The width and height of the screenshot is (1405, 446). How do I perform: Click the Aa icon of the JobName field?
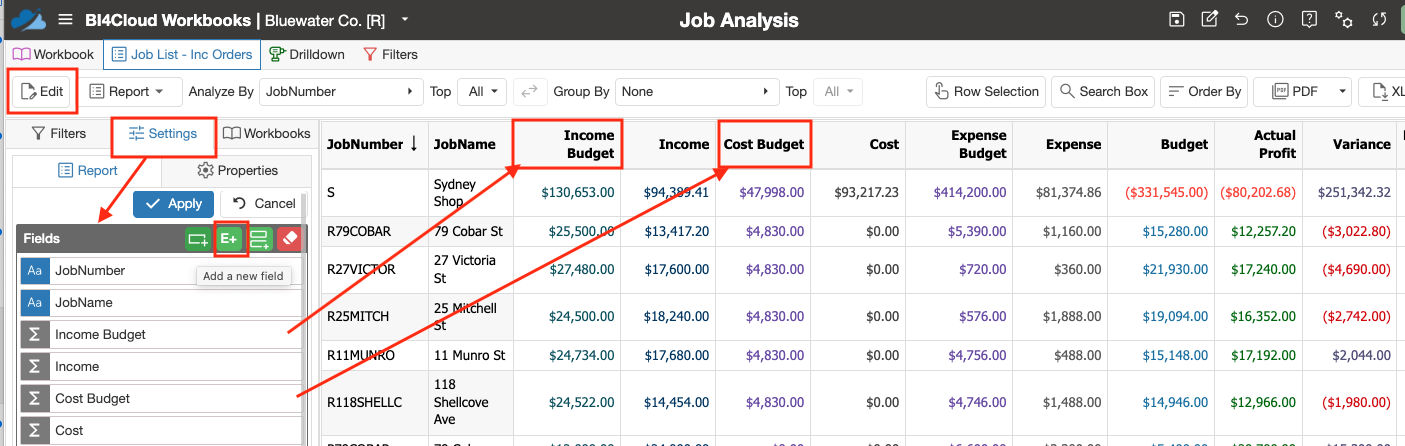34,302
